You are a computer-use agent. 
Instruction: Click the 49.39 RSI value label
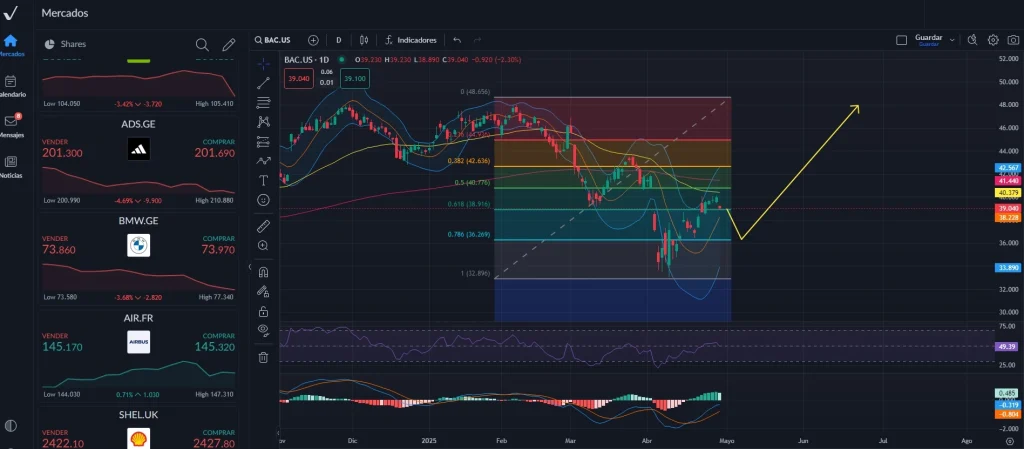pos(1007,347)
